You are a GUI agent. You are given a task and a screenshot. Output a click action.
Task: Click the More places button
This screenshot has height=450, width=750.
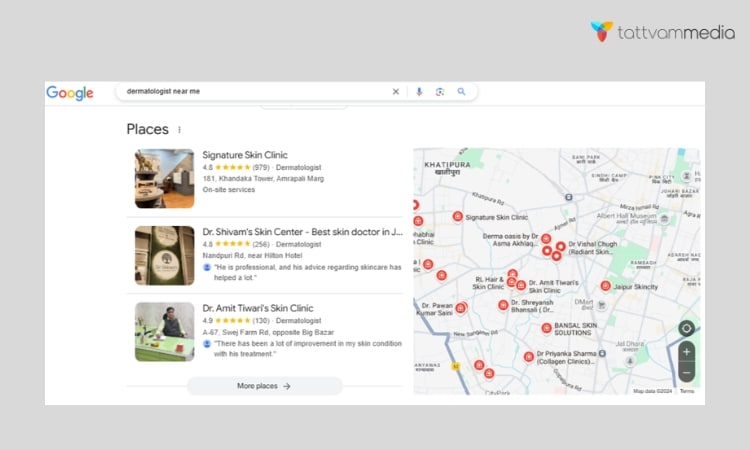click(x=265, y=386)
